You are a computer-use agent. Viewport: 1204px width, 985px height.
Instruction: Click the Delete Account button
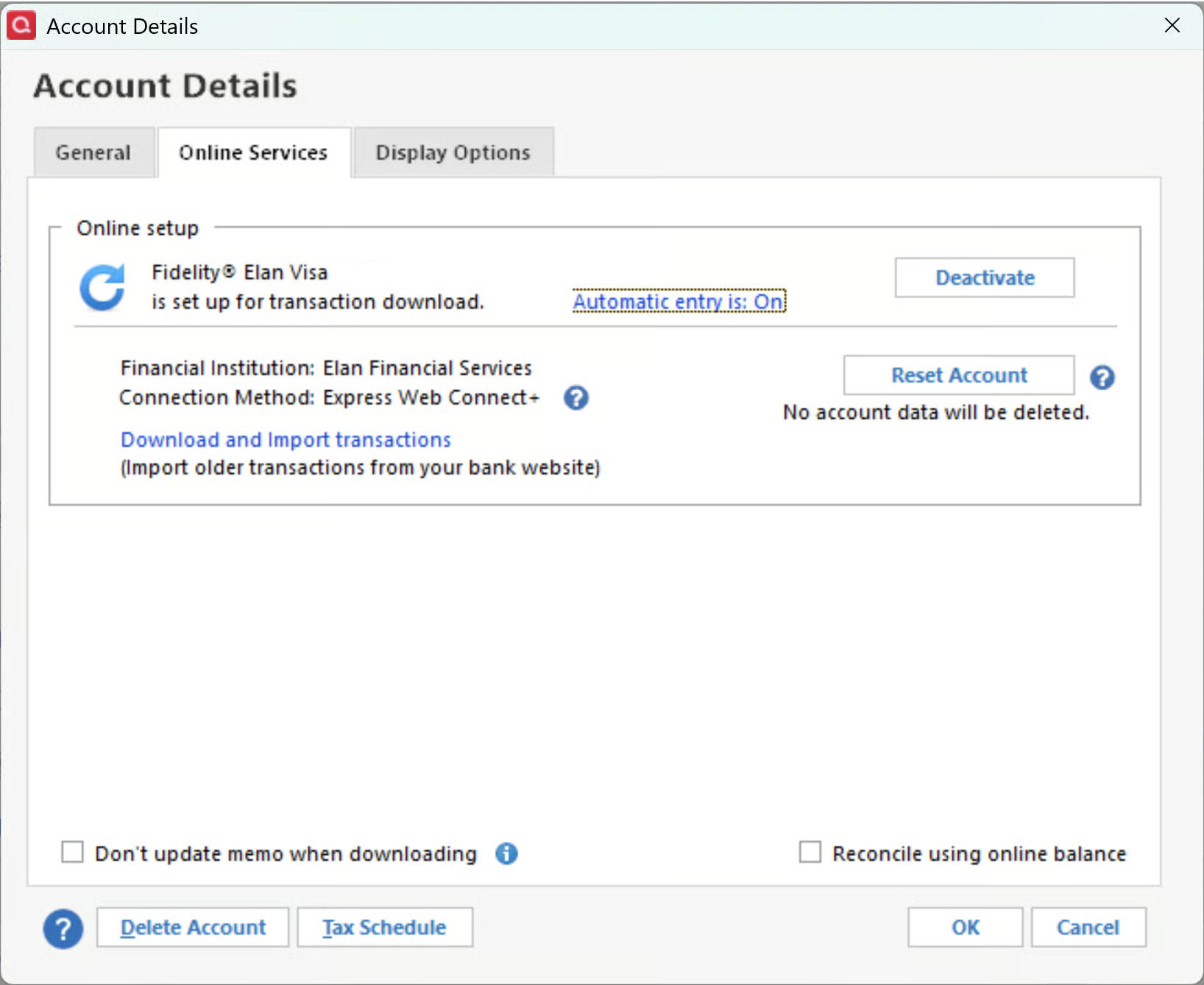[x=193, y=928]
